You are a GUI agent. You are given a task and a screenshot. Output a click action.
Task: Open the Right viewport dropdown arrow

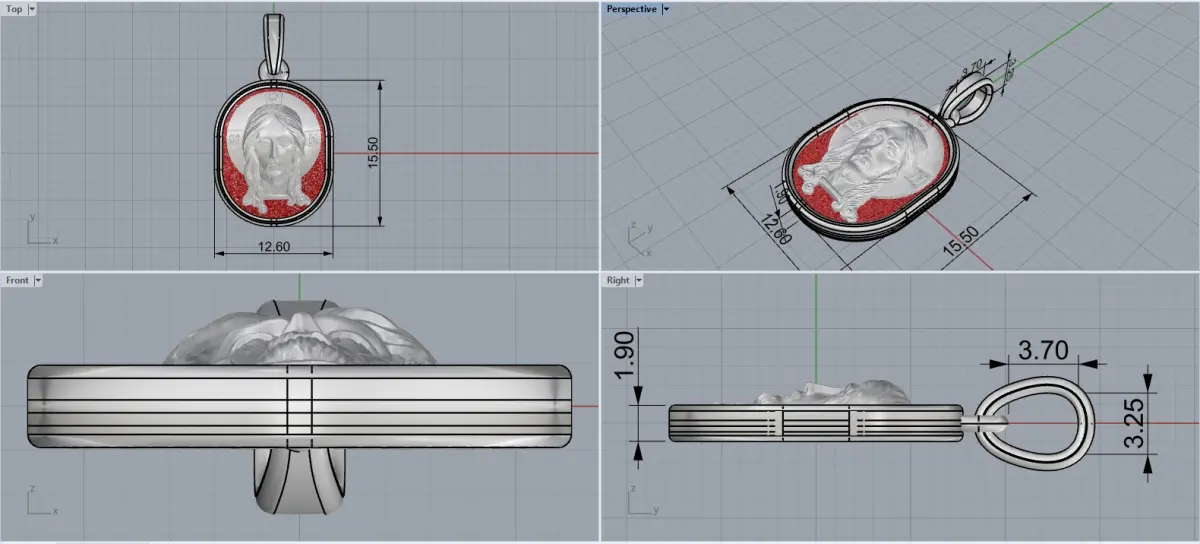(639, 280)
